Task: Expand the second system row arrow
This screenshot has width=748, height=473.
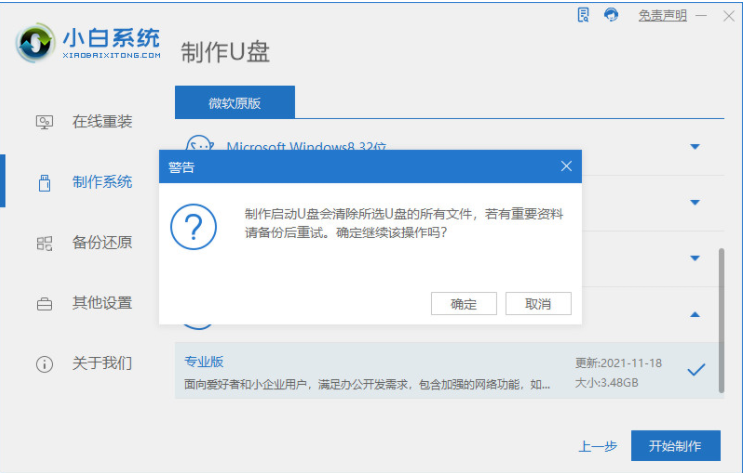Action: (695, 202)
